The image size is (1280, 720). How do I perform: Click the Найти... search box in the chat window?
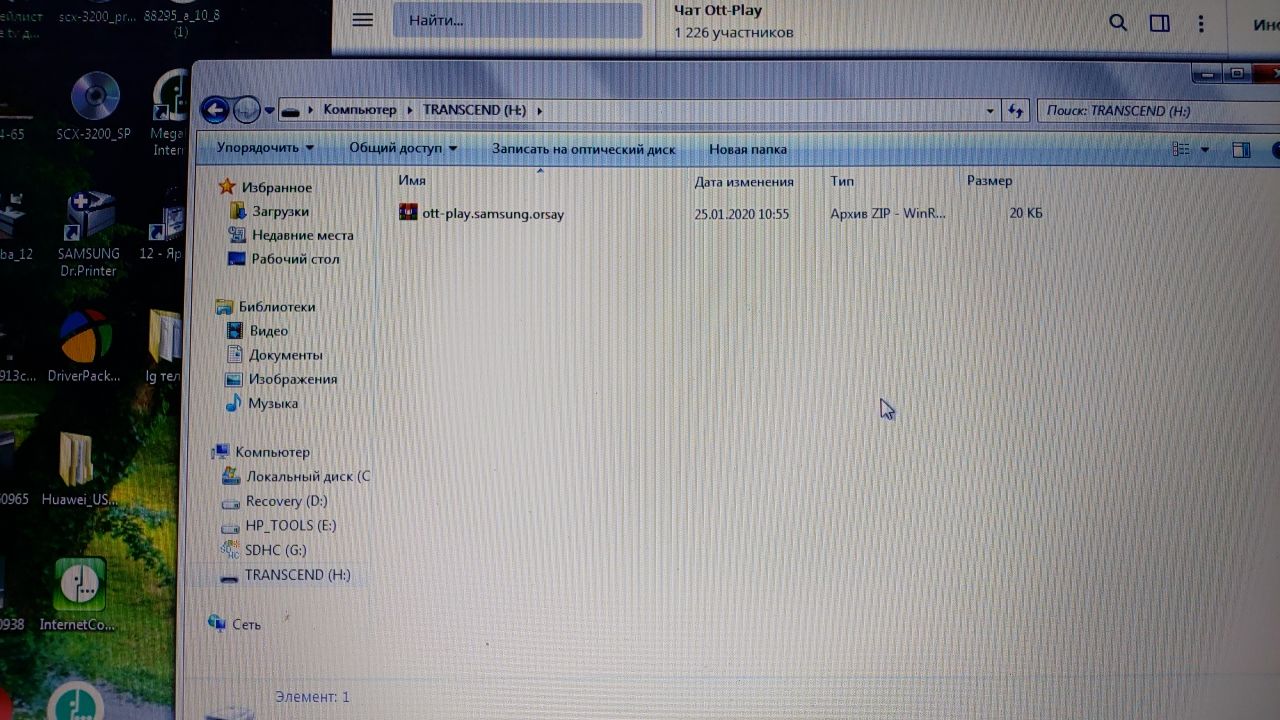tap(517, 20)
